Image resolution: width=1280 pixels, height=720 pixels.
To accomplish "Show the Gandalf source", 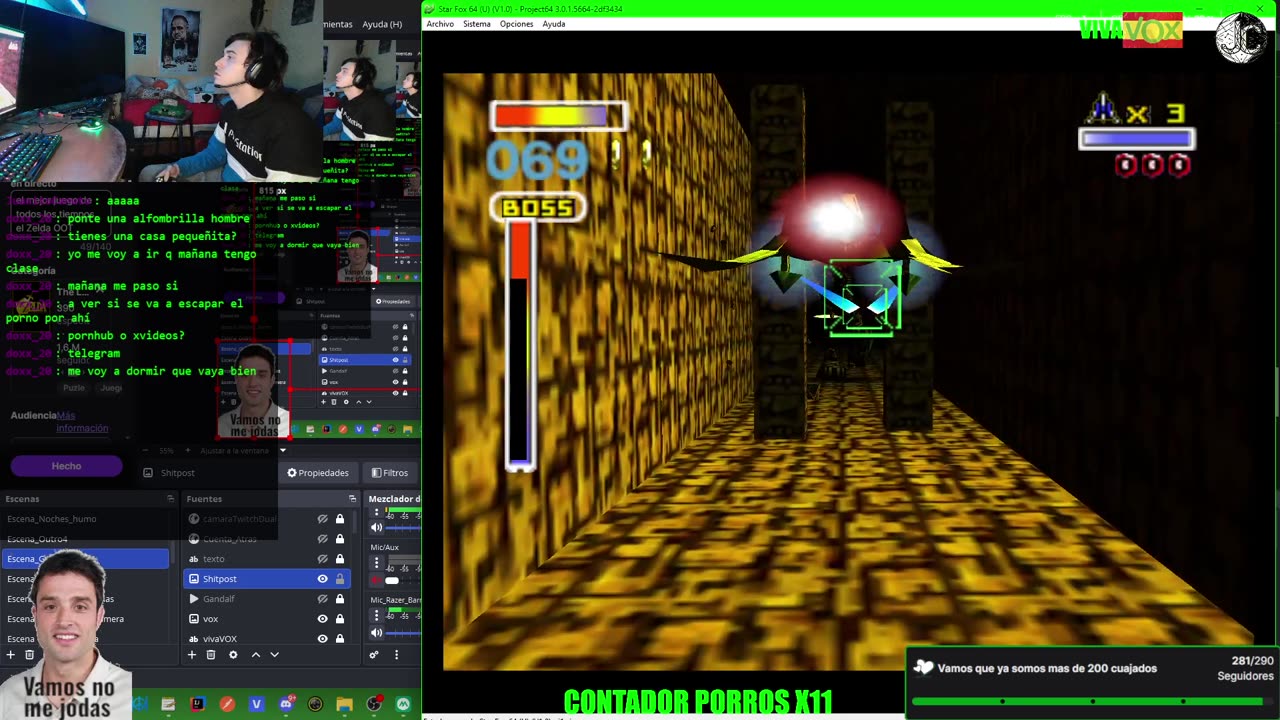I will (322, 599).
